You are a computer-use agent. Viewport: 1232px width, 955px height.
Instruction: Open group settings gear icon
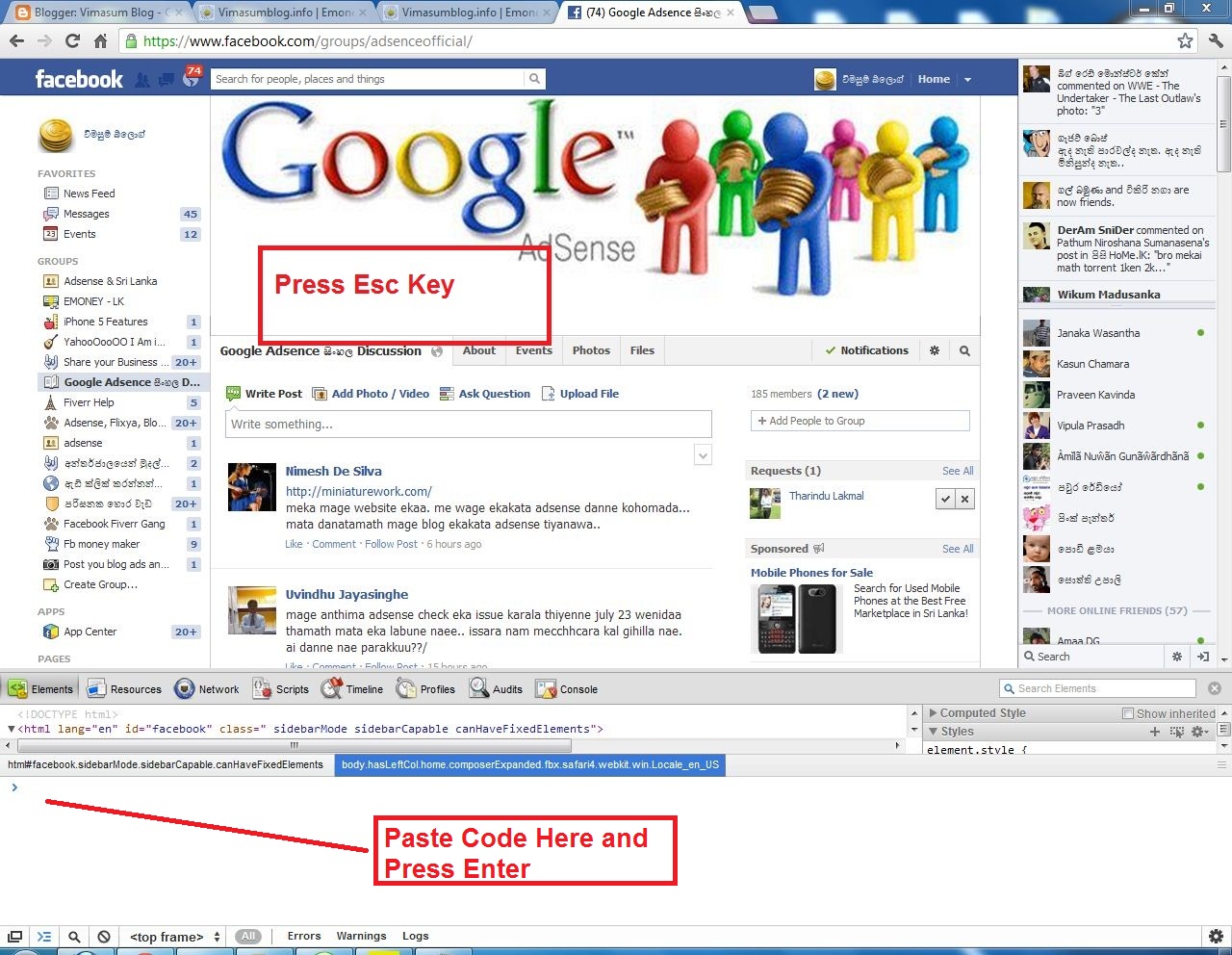[x=935, y=350]
